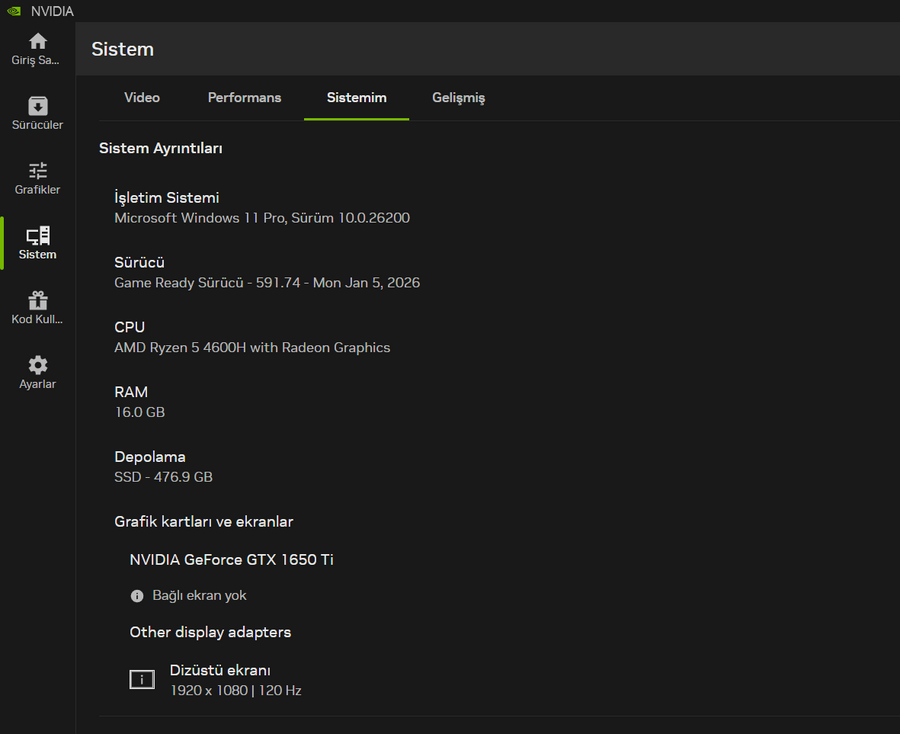Click the Other display adapters heading
This screenshot has height=734, width=900.
210,633
